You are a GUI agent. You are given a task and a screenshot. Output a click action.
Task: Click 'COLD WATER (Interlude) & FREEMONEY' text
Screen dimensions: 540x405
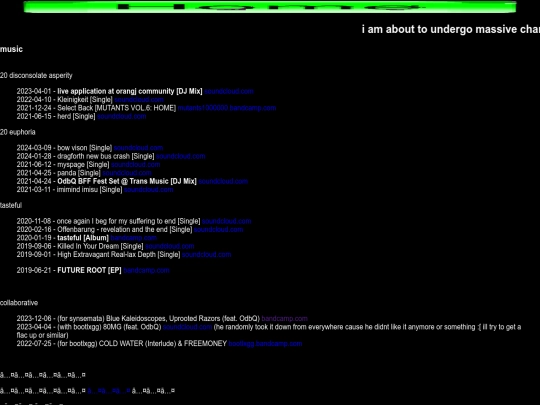(x=163, y=344)
